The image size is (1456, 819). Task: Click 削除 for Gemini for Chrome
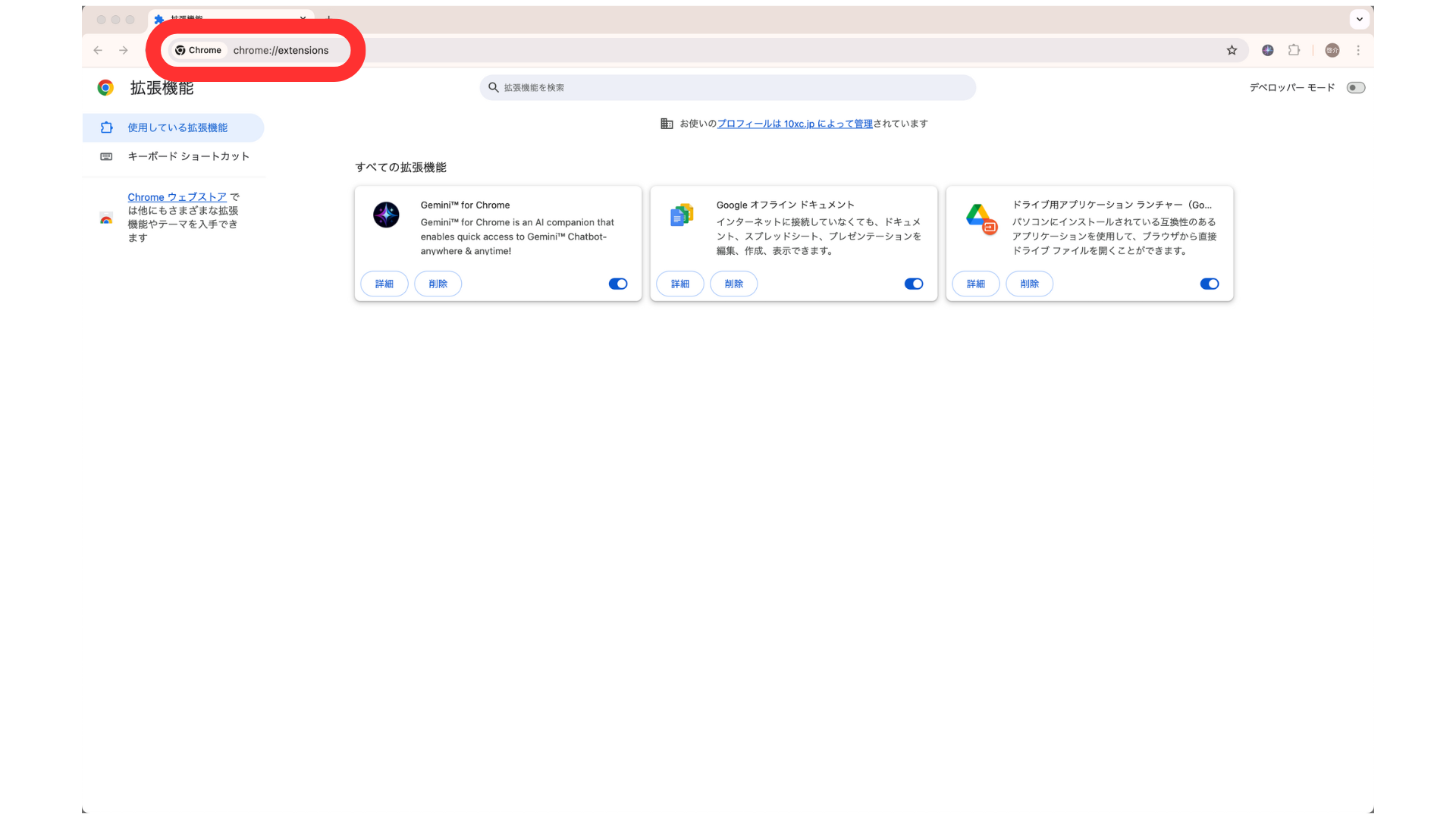pos(438,284)
